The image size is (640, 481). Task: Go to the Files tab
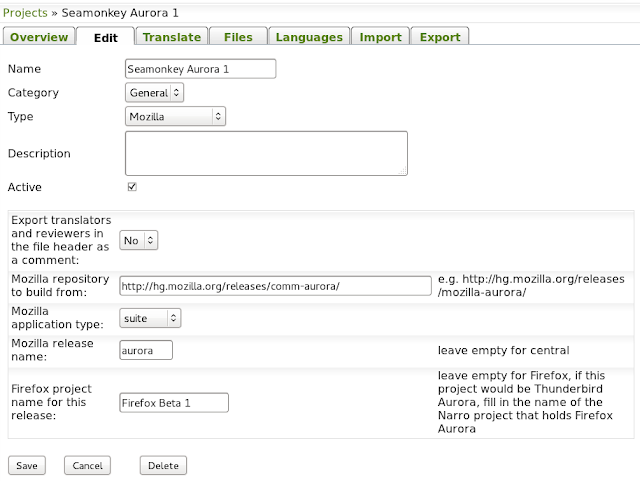point(238,37)
